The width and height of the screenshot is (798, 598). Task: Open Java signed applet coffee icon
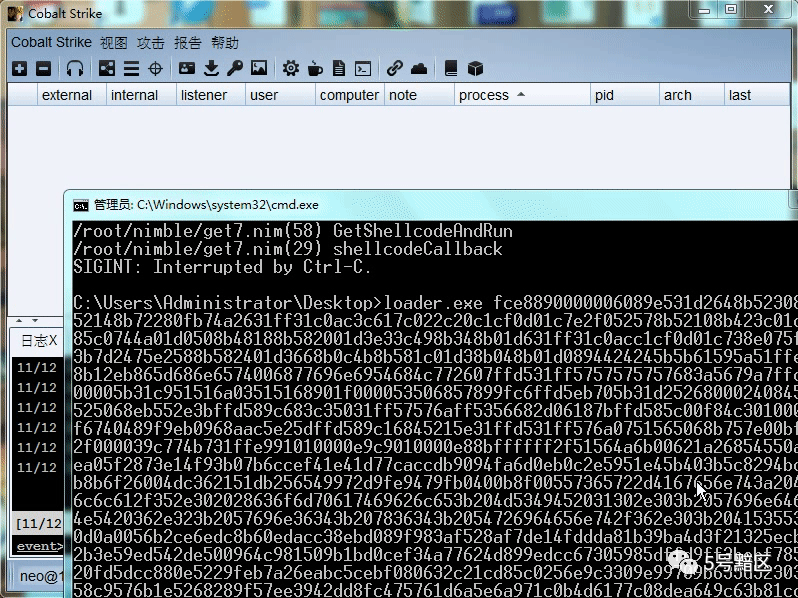(315, 69)
